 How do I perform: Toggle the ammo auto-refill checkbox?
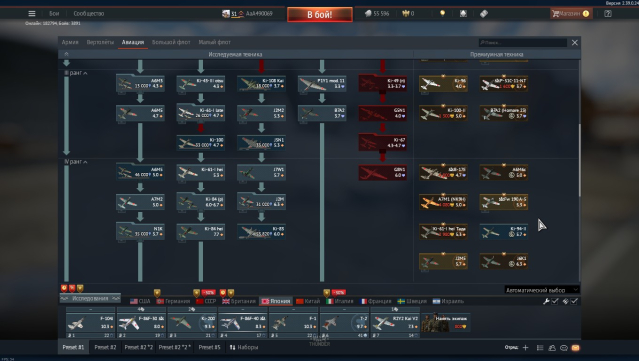574,301
